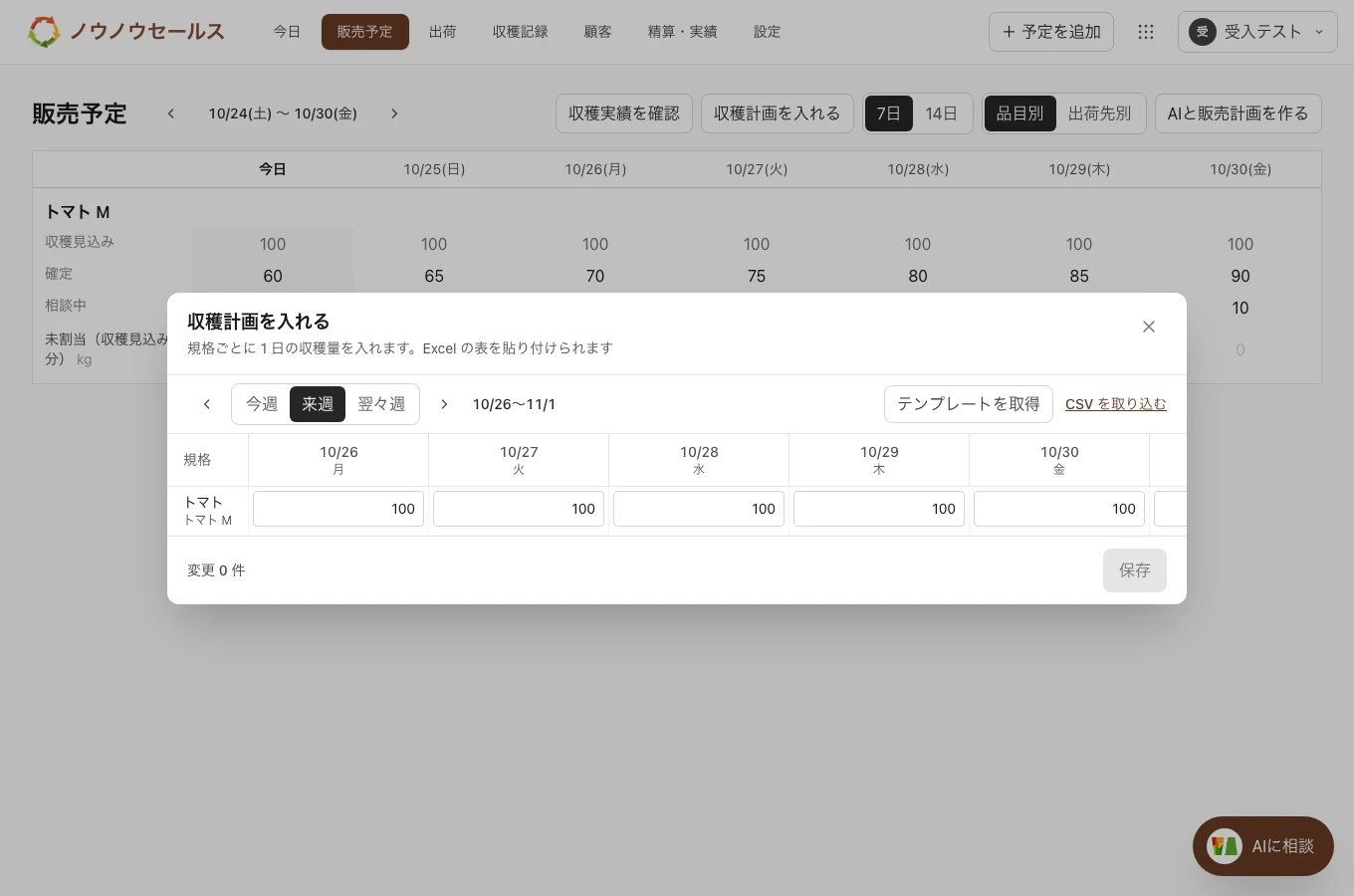
Task: Click the 10/27 harvest amount field
Action: click(519, 509)
